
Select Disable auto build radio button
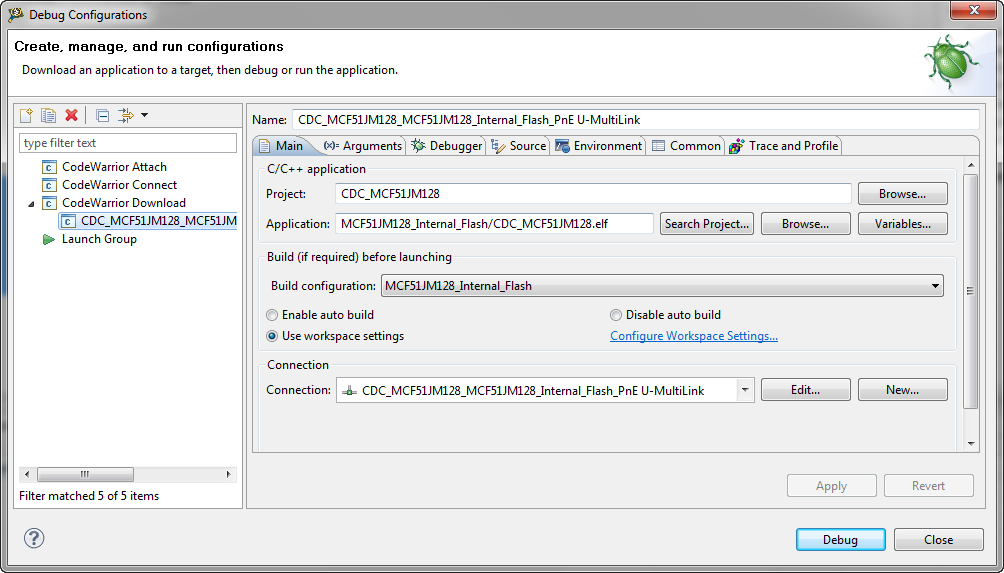616,315
